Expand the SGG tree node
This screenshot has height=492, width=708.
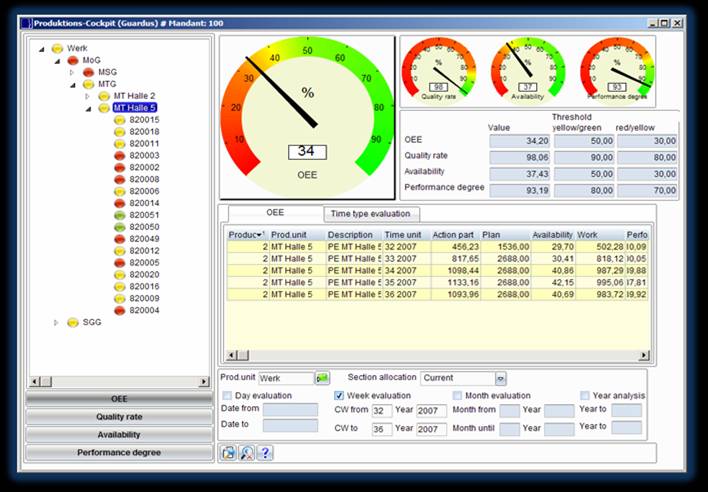[56, 322]
